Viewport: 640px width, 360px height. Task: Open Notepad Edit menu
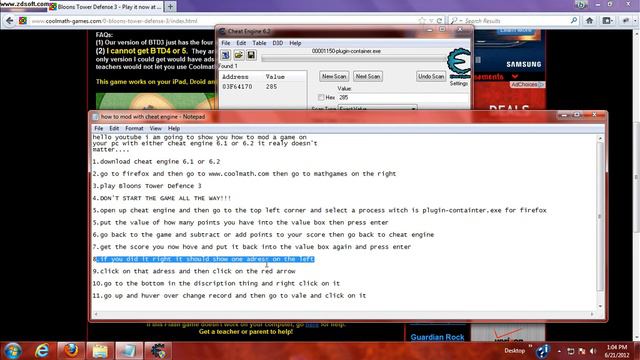coord(114,128)
